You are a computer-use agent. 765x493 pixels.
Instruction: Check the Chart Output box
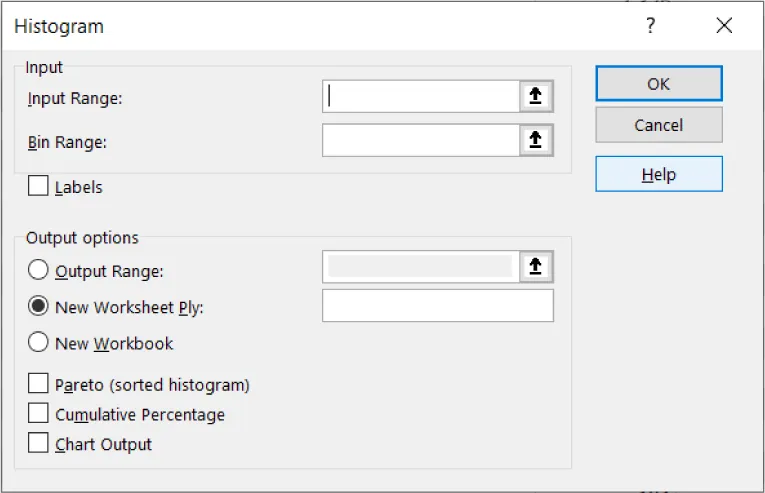[39, 443]
